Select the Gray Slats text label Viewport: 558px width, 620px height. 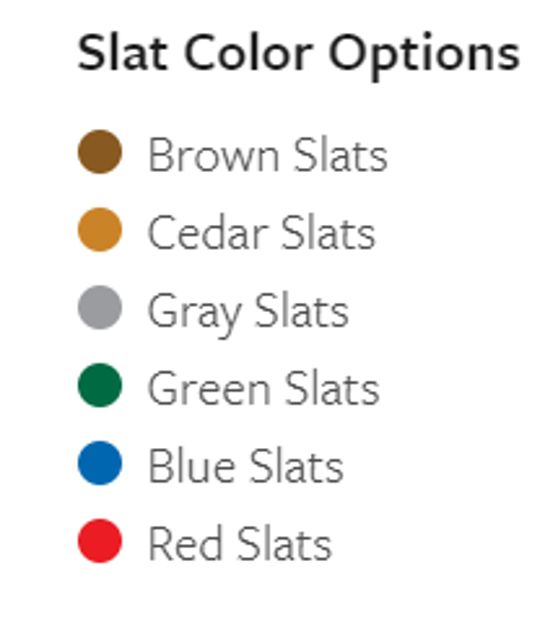[x=248, y=314]
